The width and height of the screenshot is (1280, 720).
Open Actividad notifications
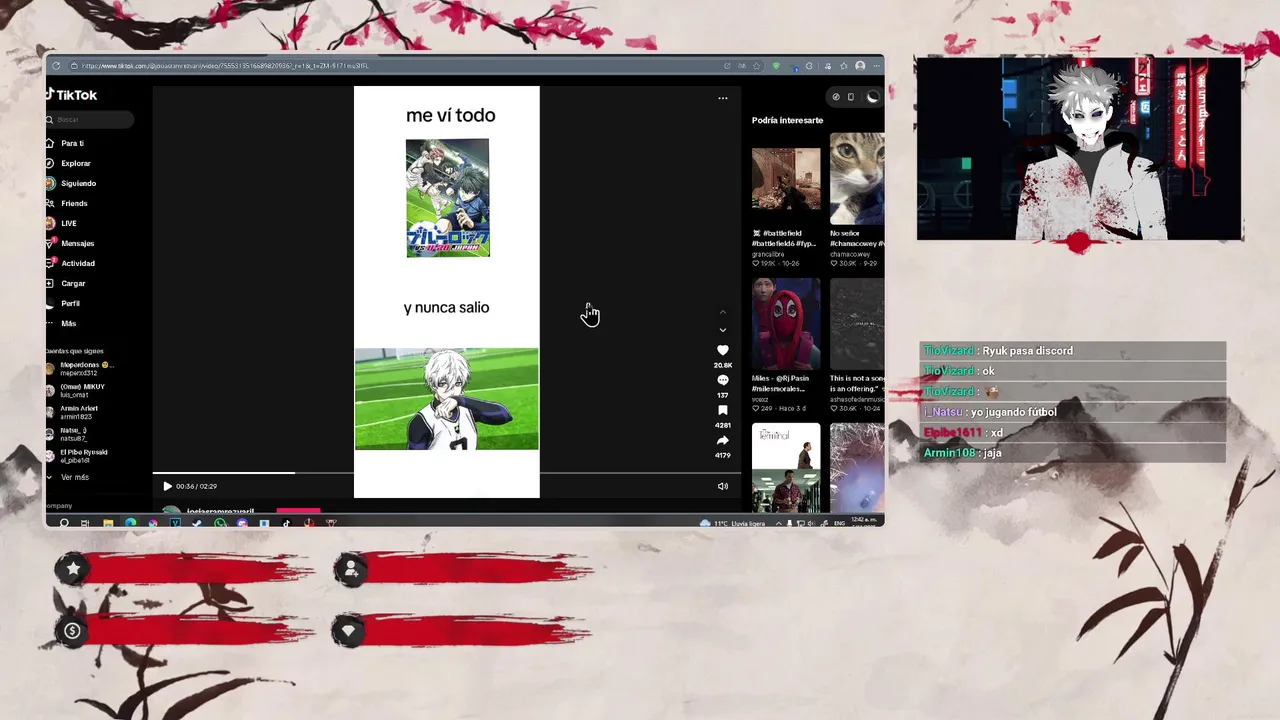71,263
